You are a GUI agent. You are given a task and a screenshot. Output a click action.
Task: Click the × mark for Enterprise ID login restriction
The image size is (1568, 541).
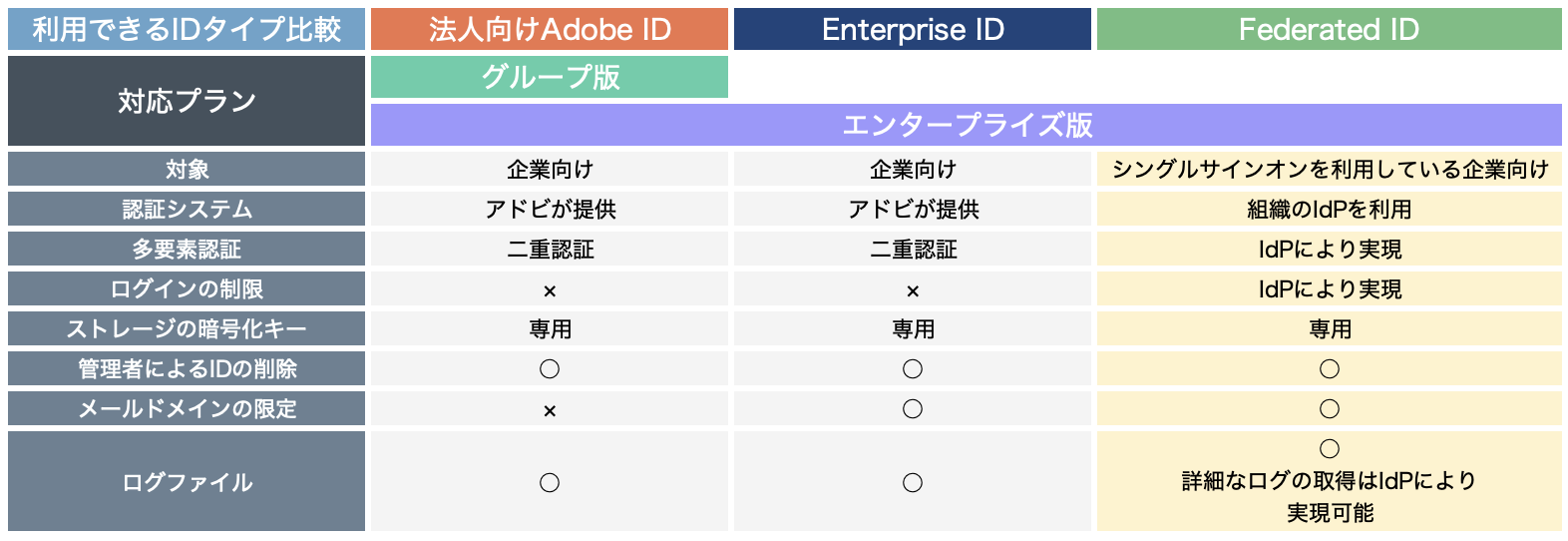(x=913, y=290)
